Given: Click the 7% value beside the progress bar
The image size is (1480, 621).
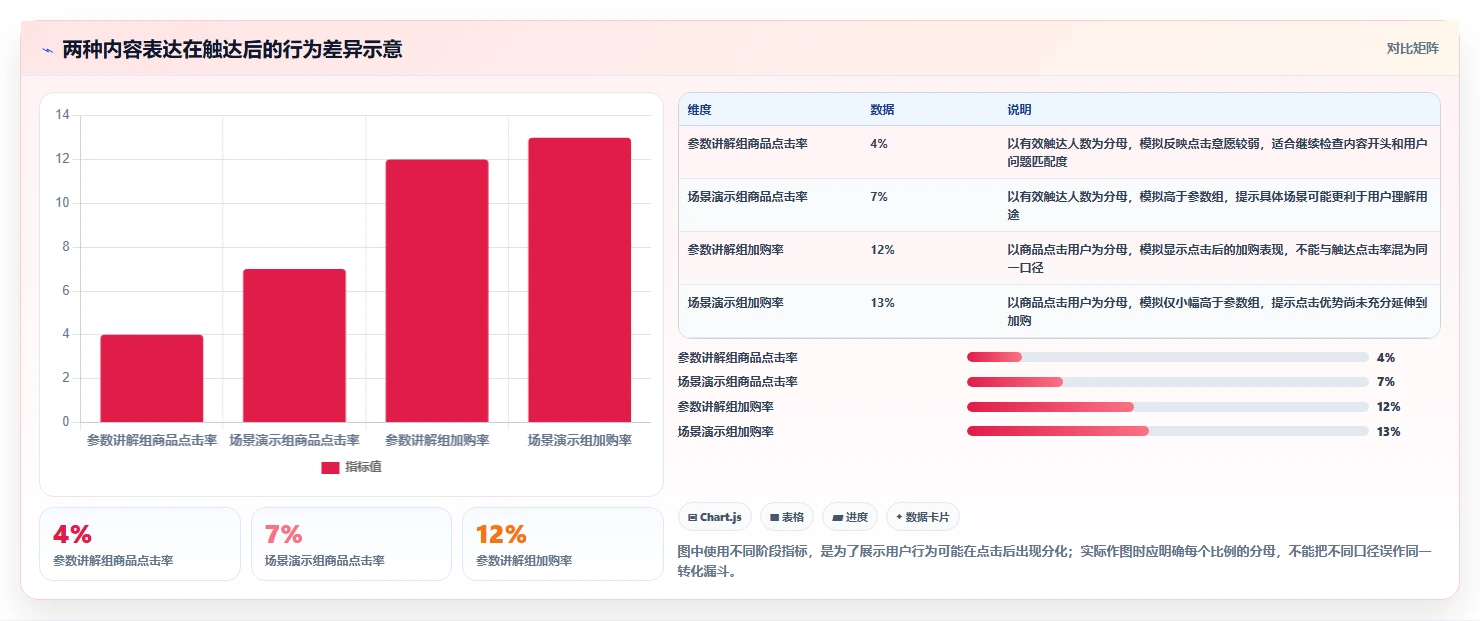Looking at the screenshot, I should (1386, 382).
